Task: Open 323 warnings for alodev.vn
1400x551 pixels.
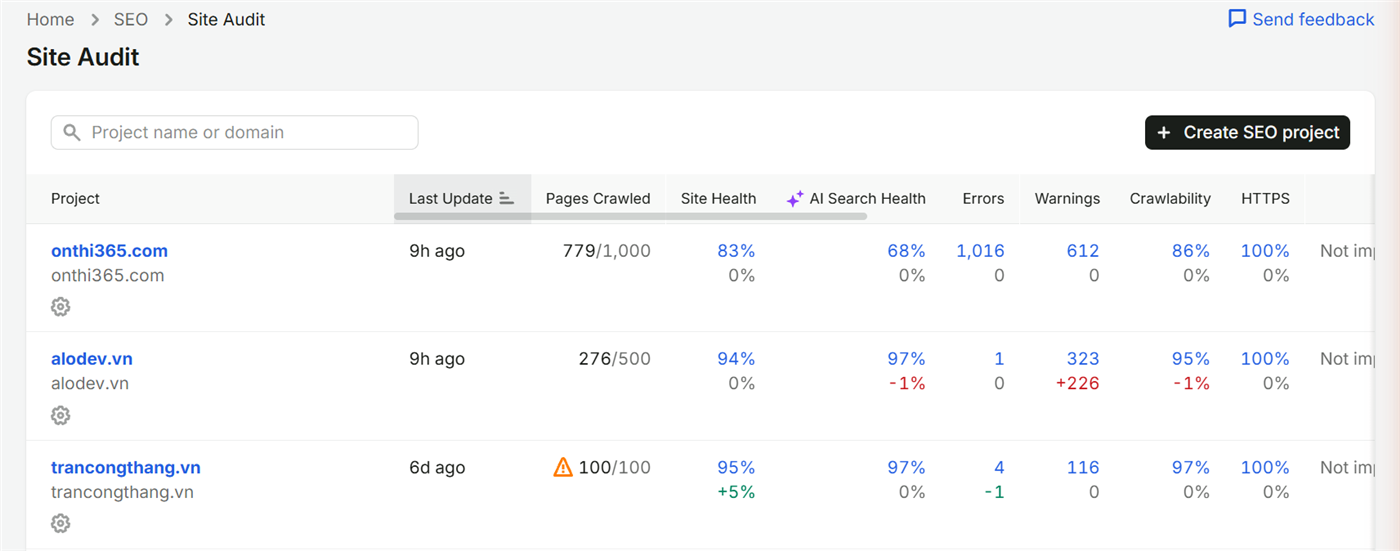Action: 1083,359
